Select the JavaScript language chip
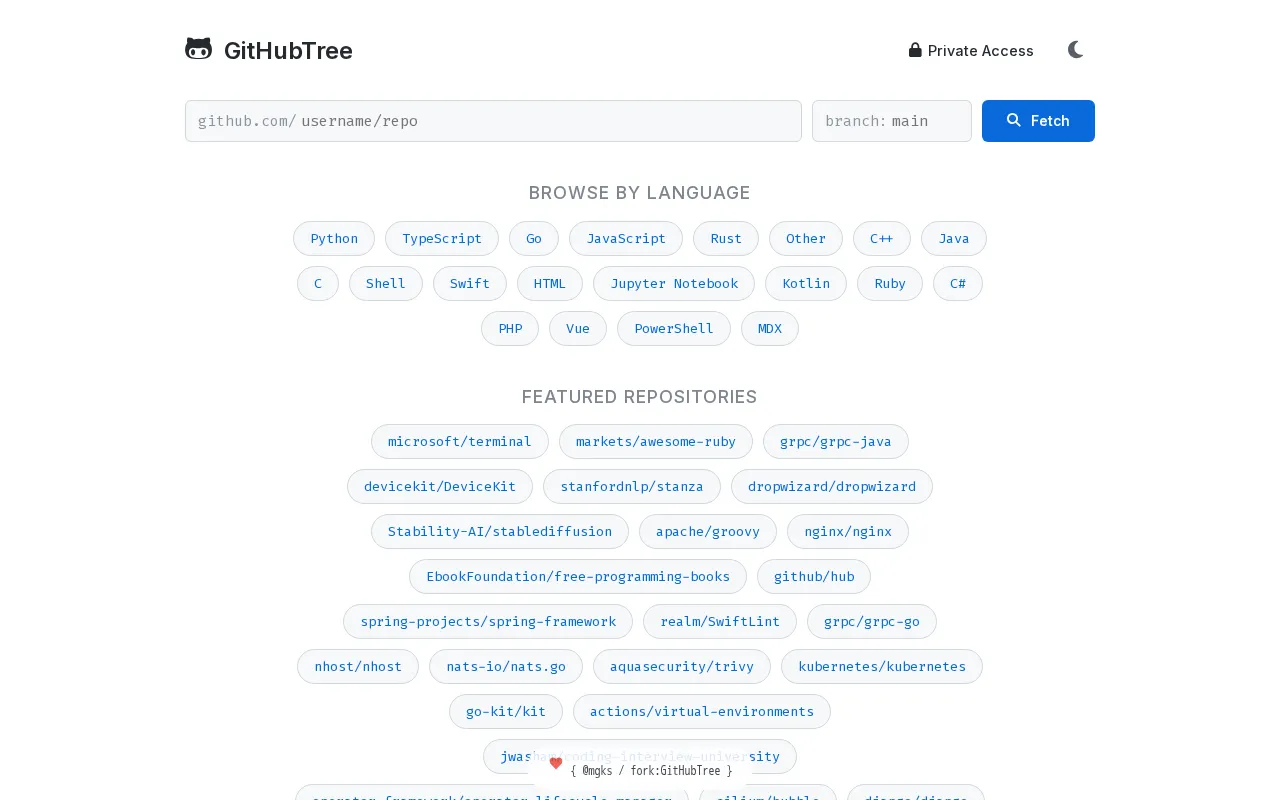The image size is (1280, 800). pyautogui.click(x=626, y=238)
